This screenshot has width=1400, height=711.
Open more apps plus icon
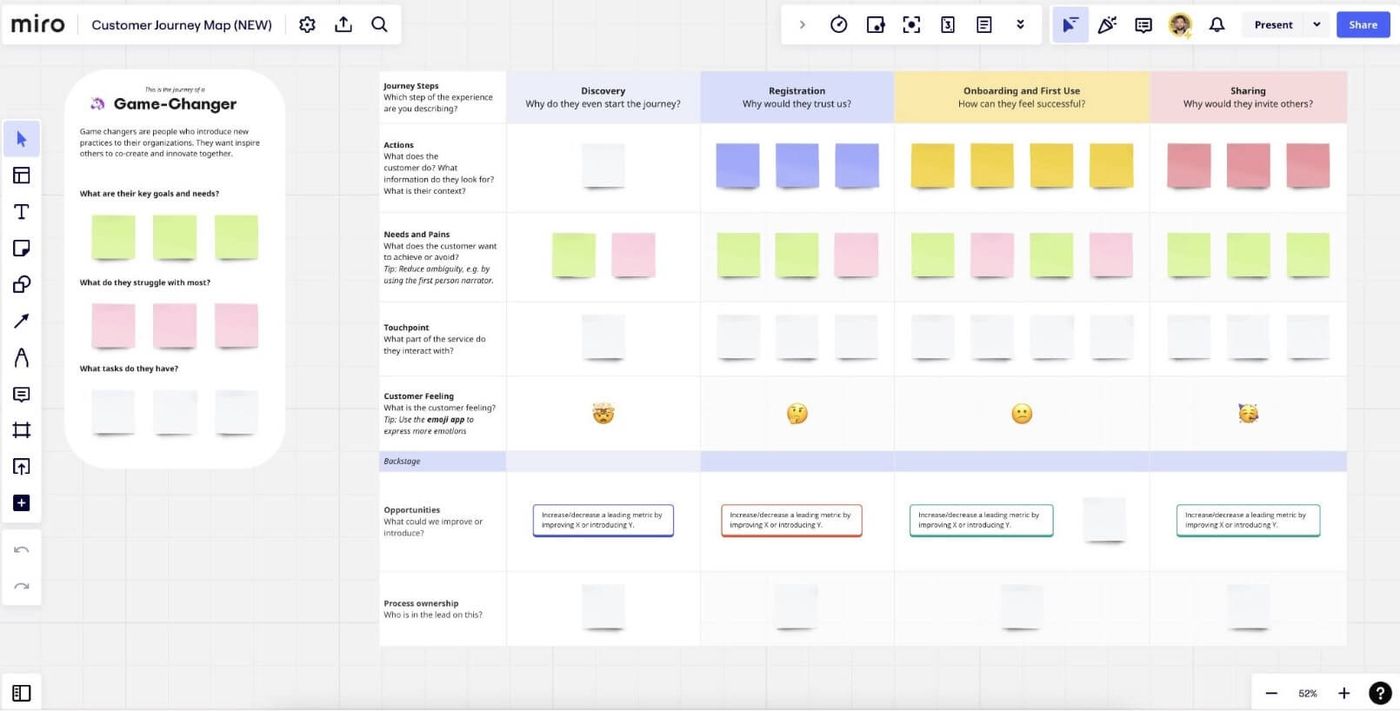tap(21, 503)
